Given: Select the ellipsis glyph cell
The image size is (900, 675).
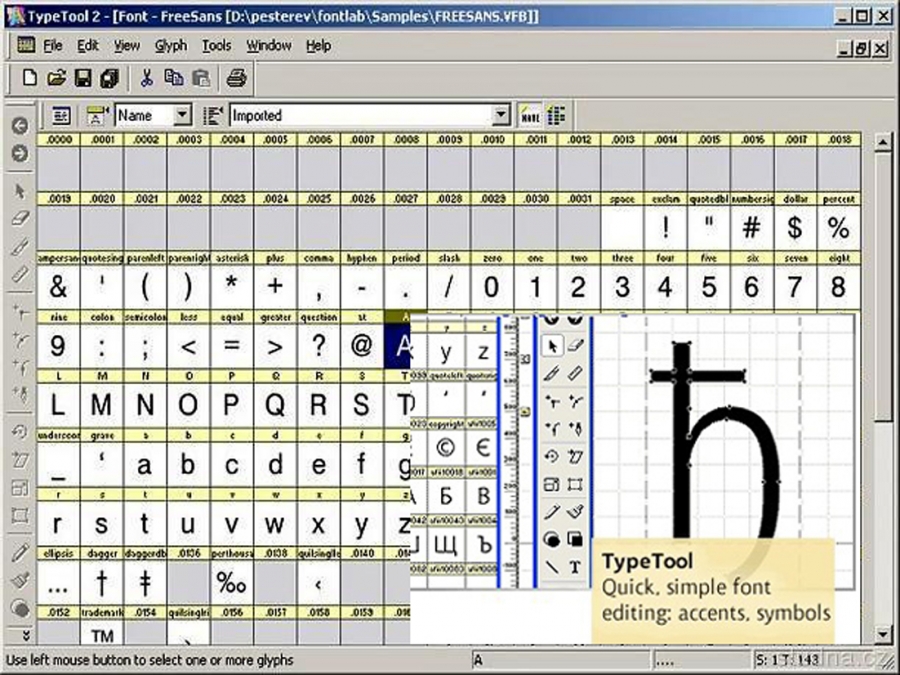Looking at the screenshot, I should click(58, 583).
